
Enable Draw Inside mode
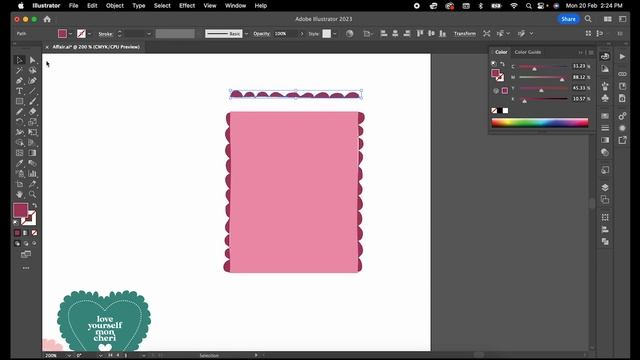[x=34, y=243]
